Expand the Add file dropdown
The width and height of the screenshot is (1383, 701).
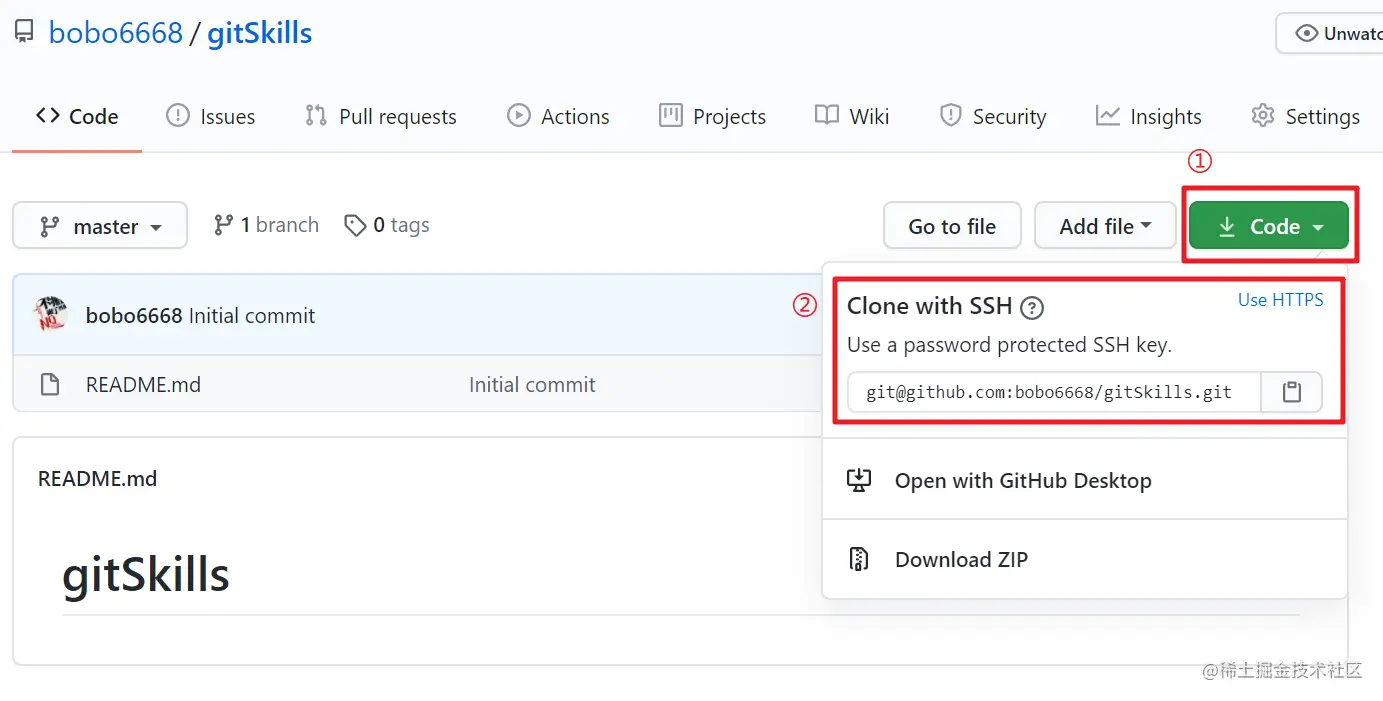click(x=1105, y=226)
